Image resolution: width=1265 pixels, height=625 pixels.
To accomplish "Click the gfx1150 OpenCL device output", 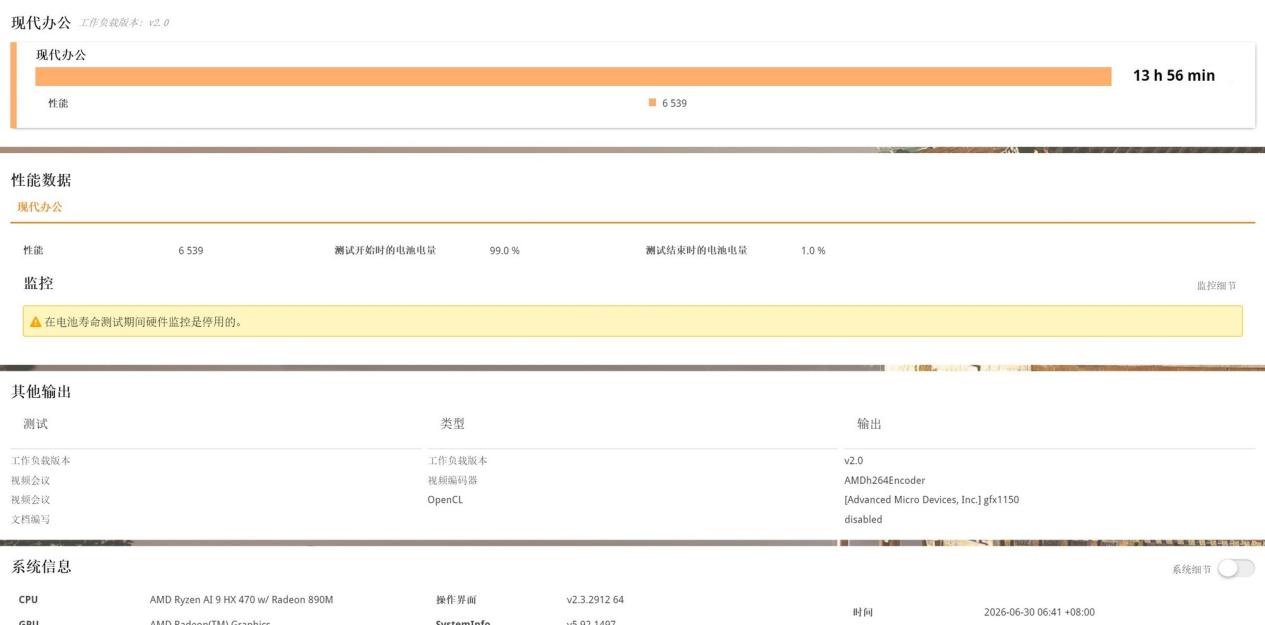I will (931, 499).
